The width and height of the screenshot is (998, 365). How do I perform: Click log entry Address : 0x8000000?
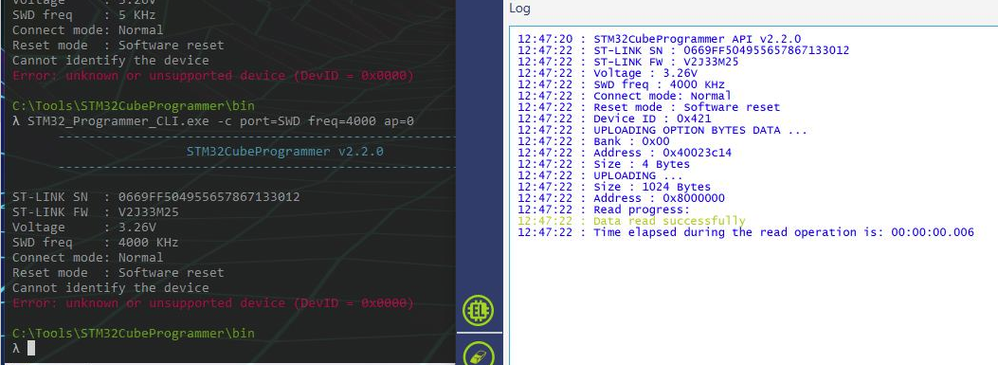pos(621,198)
